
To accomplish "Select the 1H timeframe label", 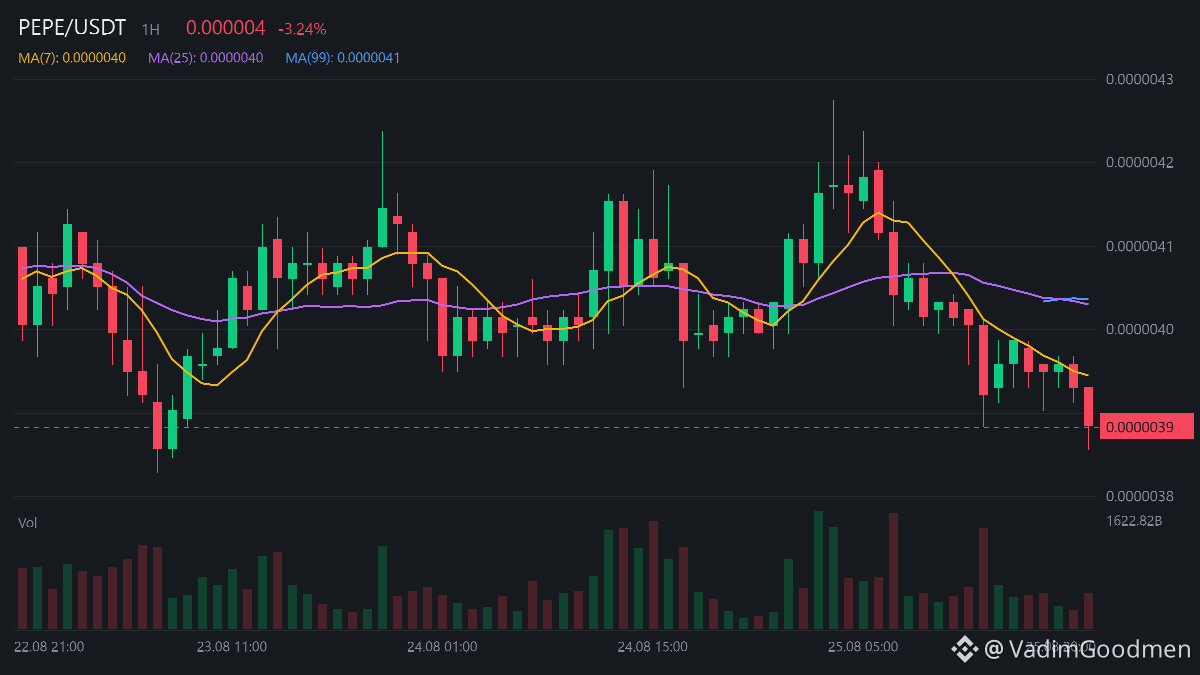I will coord(150,30).
